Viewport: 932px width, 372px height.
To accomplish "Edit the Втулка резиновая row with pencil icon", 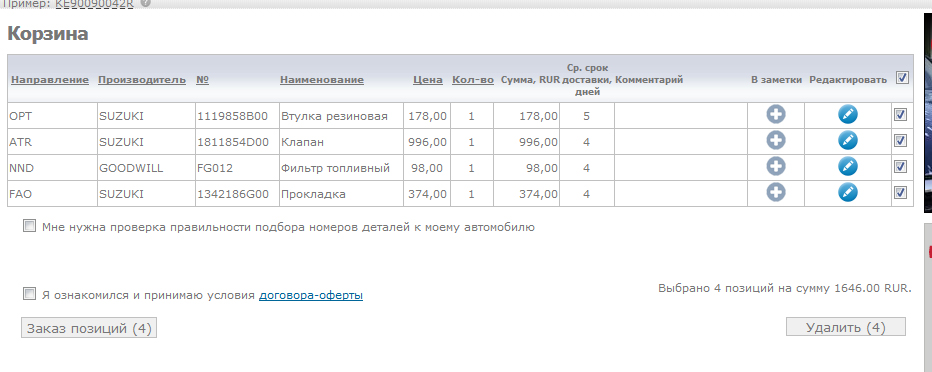I will [x=848, y=114].
